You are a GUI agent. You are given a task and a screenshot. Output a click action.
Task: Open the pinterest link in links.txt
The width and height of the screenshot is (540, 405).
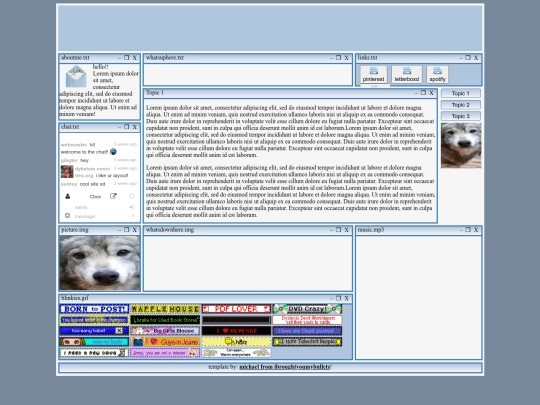pos(373,74)
